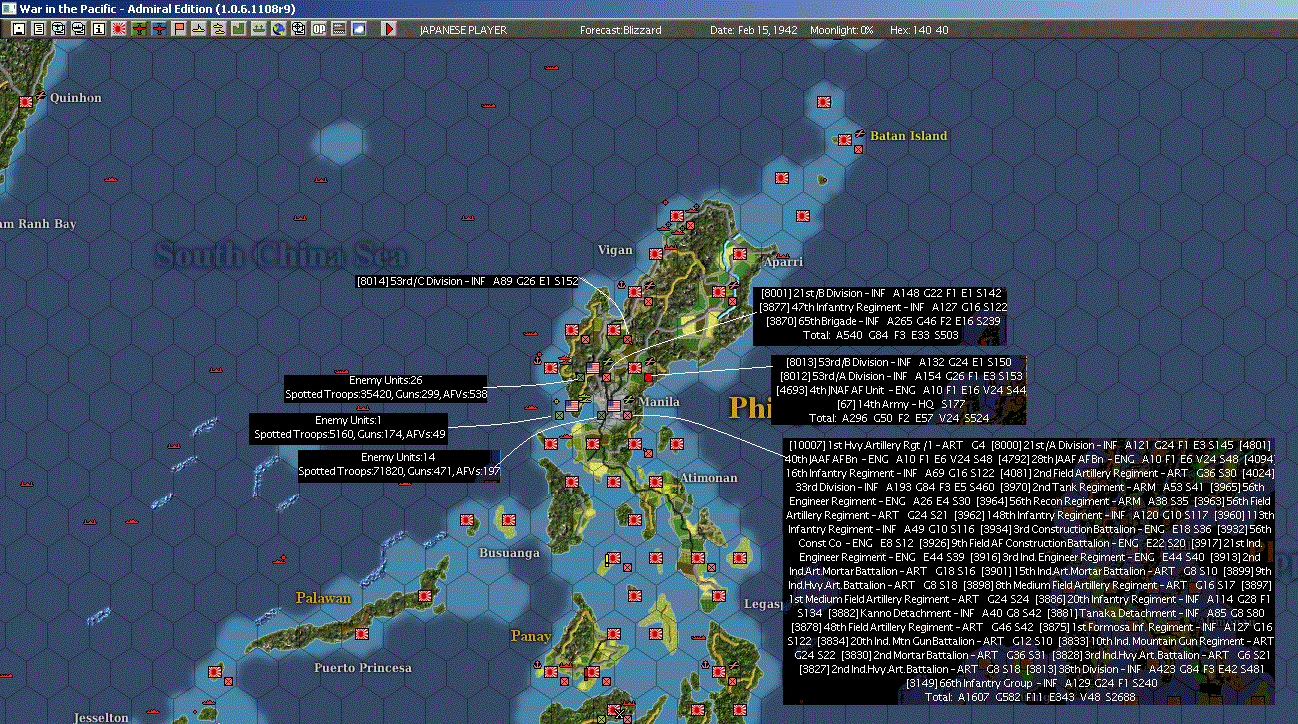Click the Enemy Units:1 popup
The image size is (1298, 724).
click(349, 427)
